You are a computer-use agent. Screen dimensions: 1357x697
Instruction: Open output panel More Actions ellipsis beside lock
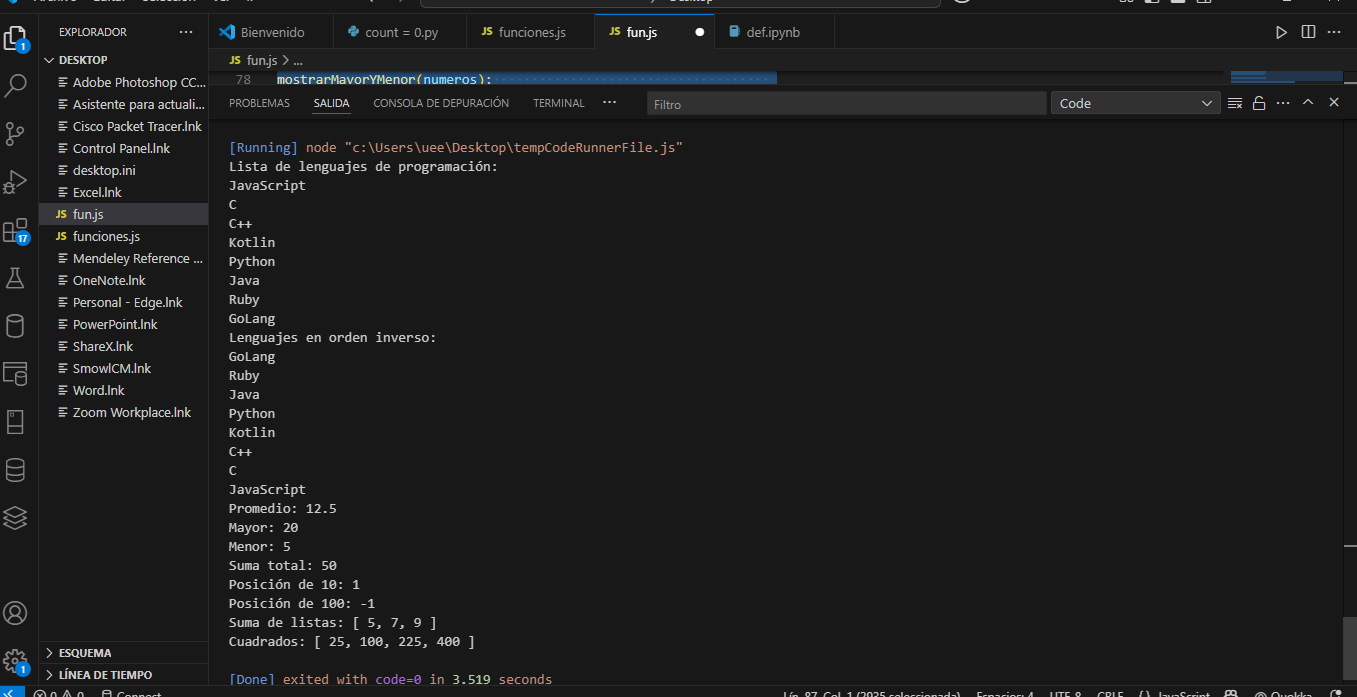click(x=1283, y=103)
